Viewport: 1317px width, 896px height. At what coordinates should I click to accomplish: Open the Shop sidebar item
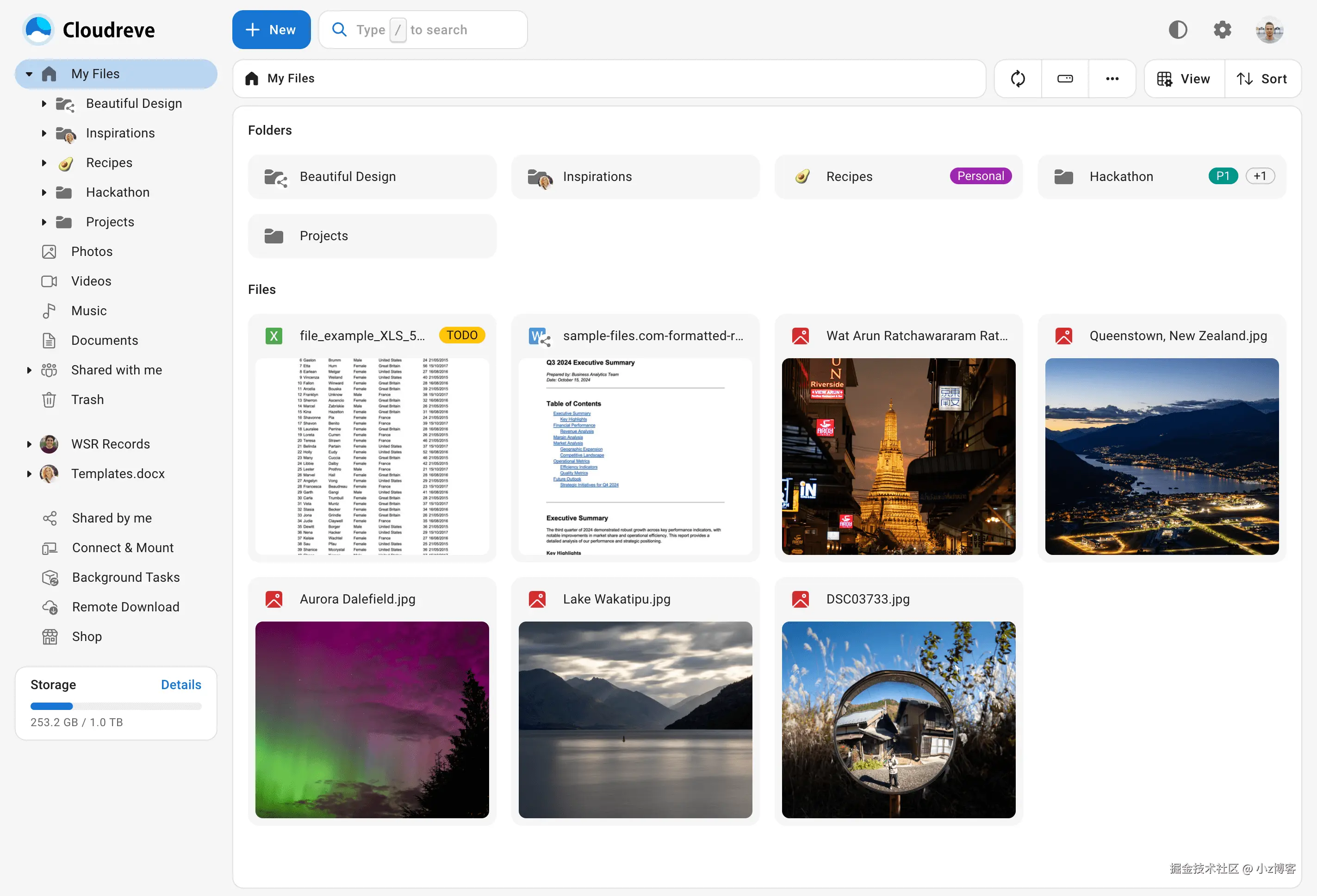coord(87,636)
